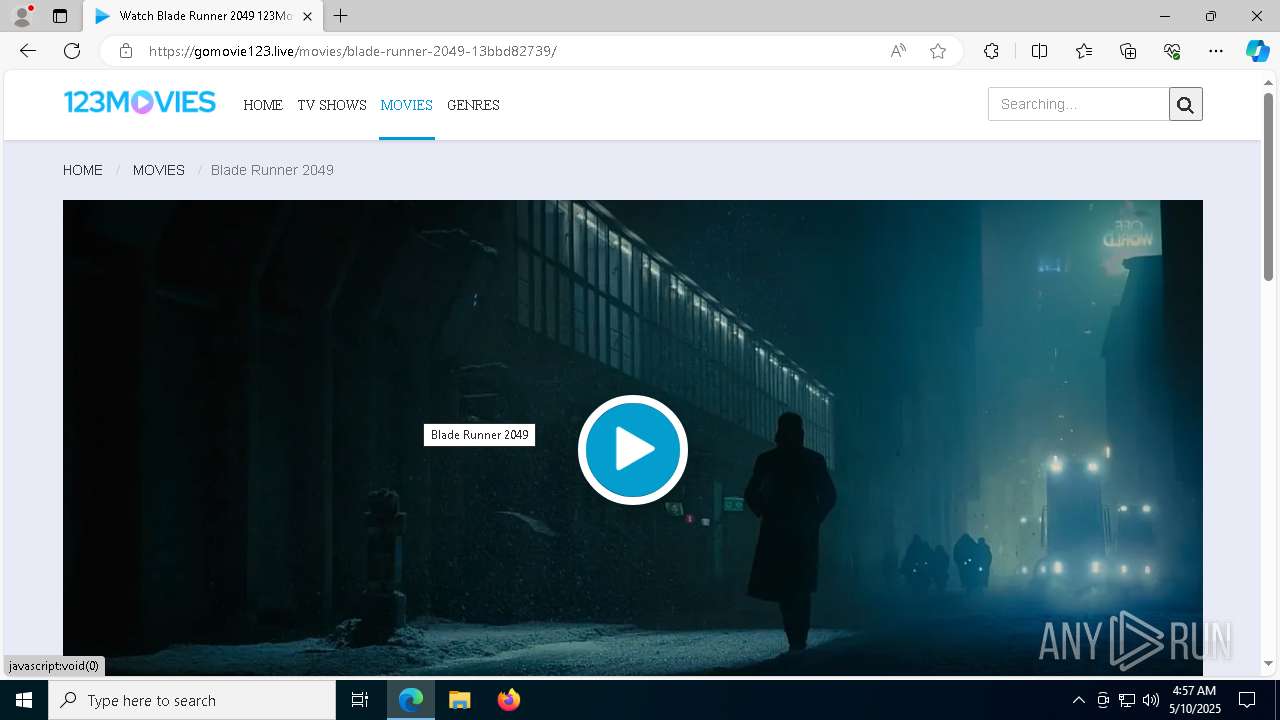Image resolution: width=1280 pixels, height=720 pixels.
Task: Refresh the current page
Action: tap(72, 51)
